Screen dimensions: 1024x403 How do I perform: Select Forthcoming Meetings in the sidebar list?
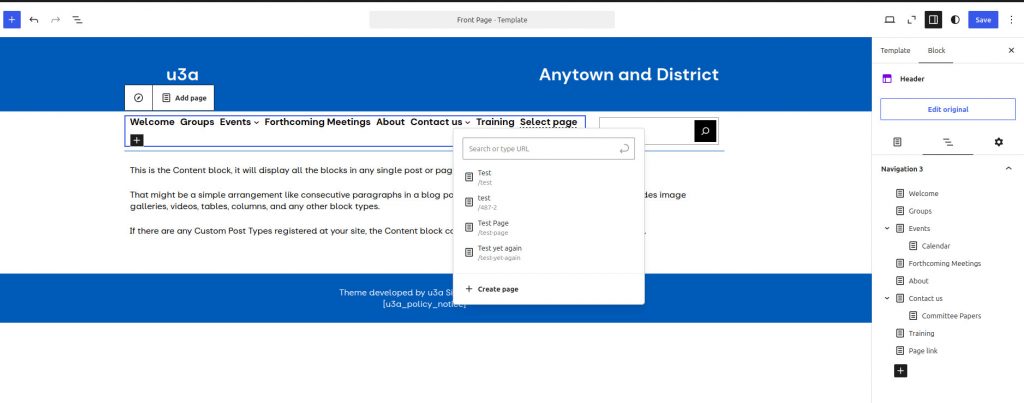pos(944,263)
